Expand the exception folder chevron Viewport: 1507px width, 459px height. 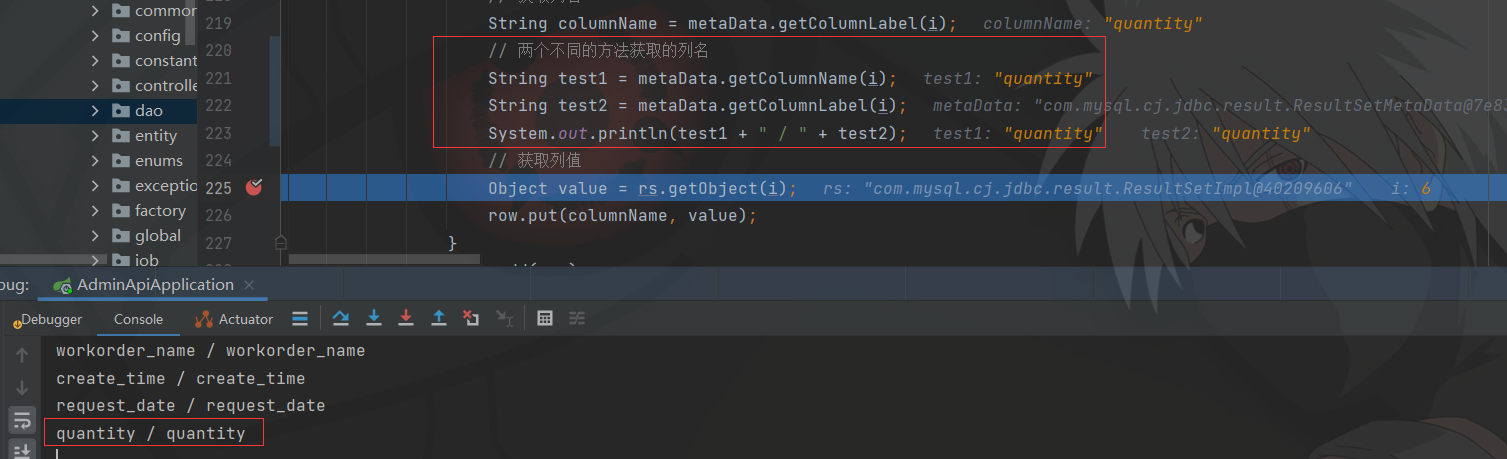[x=95, y=186]
